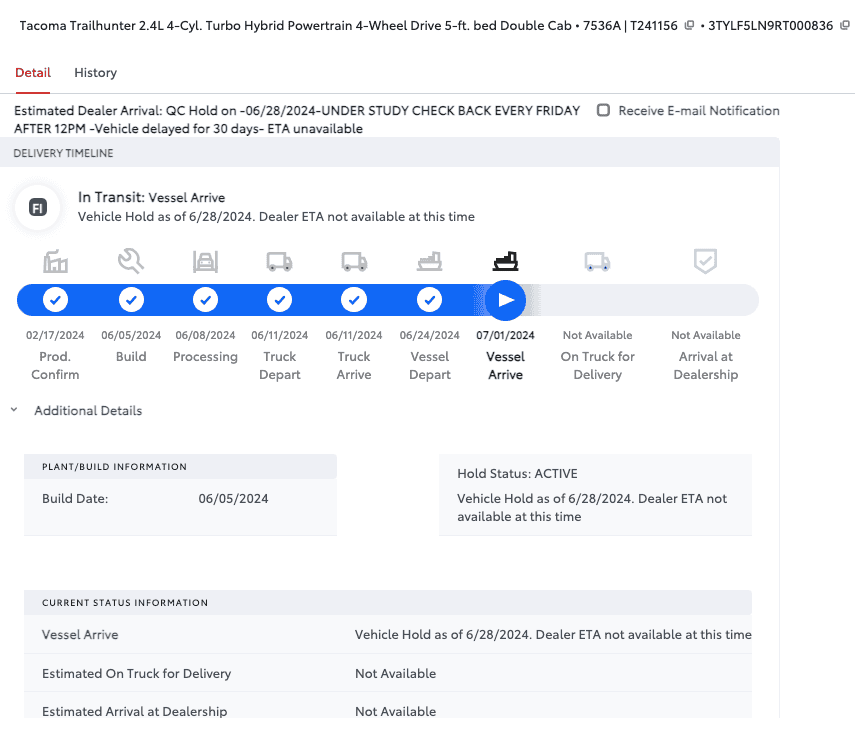855x733 pixels.
Task: Click the Arrival at Dealership shield icon
Action: (x=705, y=262)
